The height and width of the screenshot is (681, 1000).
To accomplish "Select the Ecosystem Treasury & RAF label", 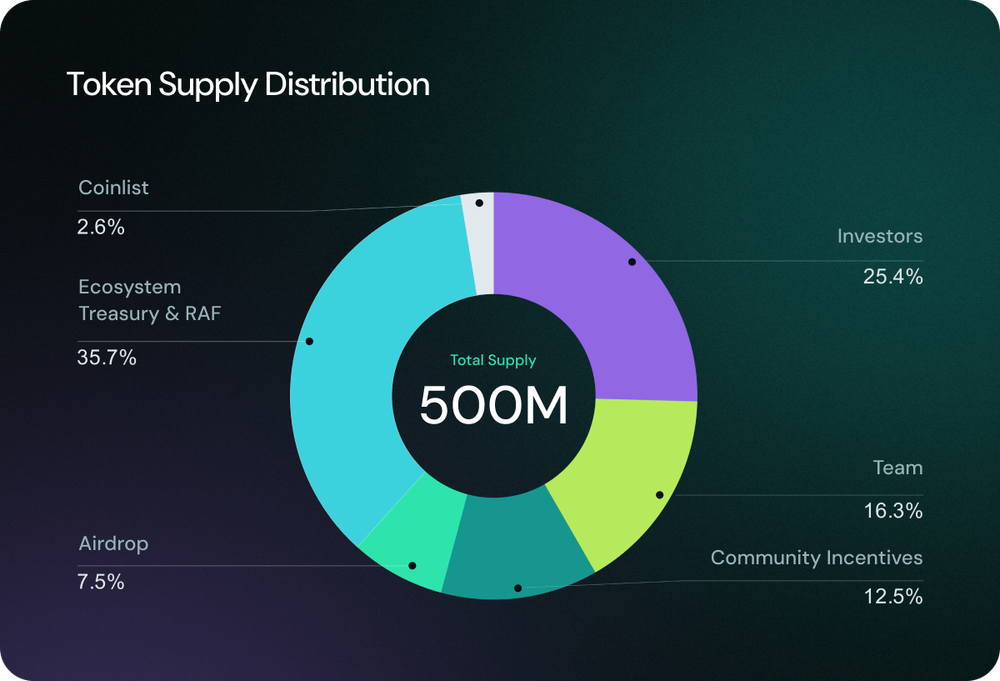I will (150, 299).
